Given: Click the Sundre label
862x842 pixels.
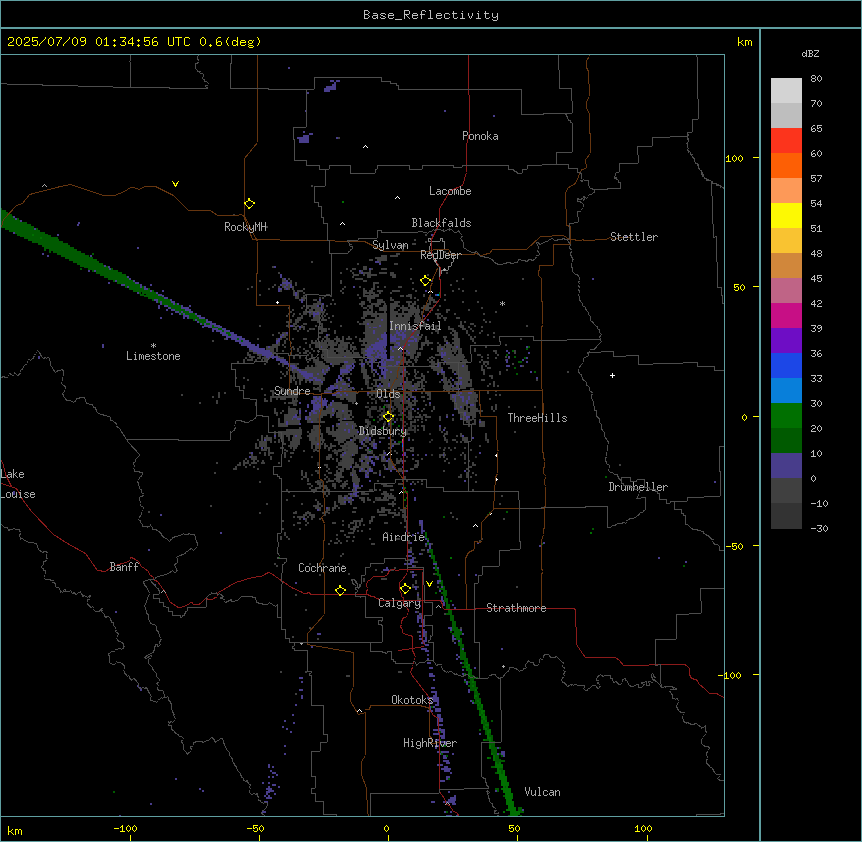Looking at the screenshot, I should (292, 391).
